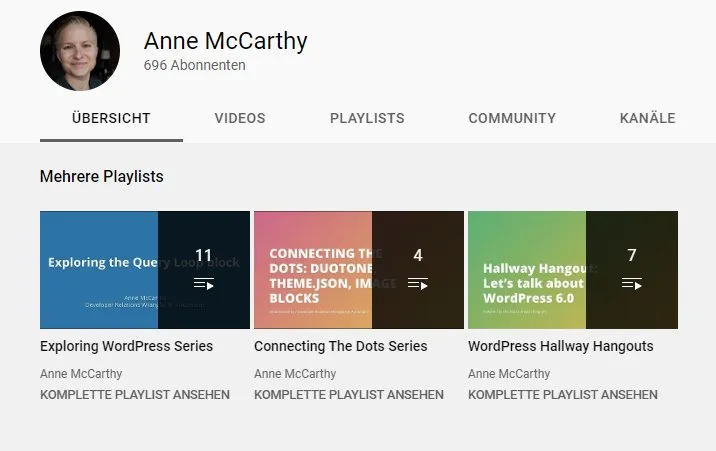Switch to the PLAYLISTS tab
The height and width of the screenshot is (451, 716).
[367, 118]
